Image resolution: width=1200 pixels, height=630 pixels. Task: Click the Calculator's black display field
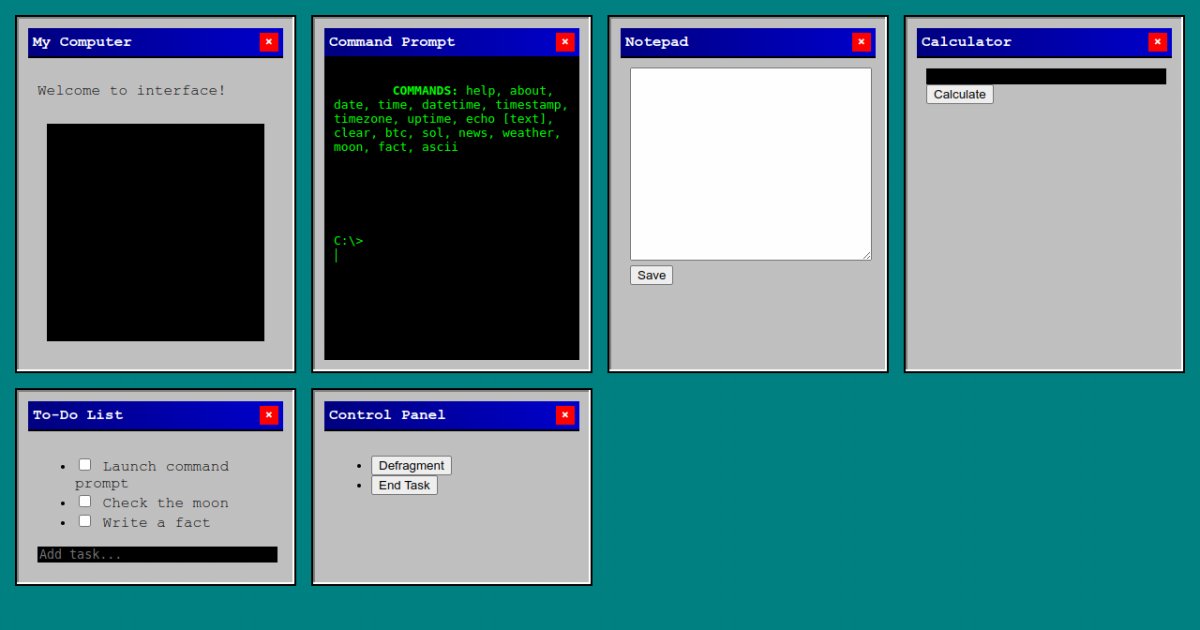pyautogui.click(x=1045, y=76)
